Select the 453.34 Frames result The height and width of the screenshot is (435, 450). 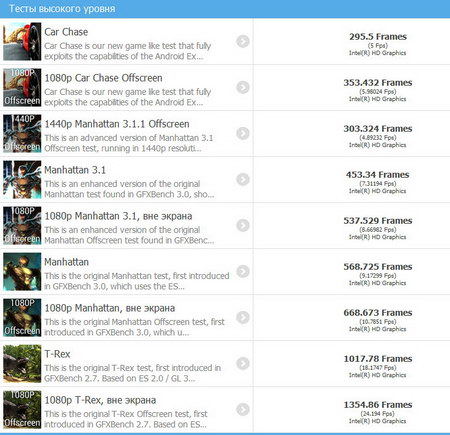pos(377,175)
